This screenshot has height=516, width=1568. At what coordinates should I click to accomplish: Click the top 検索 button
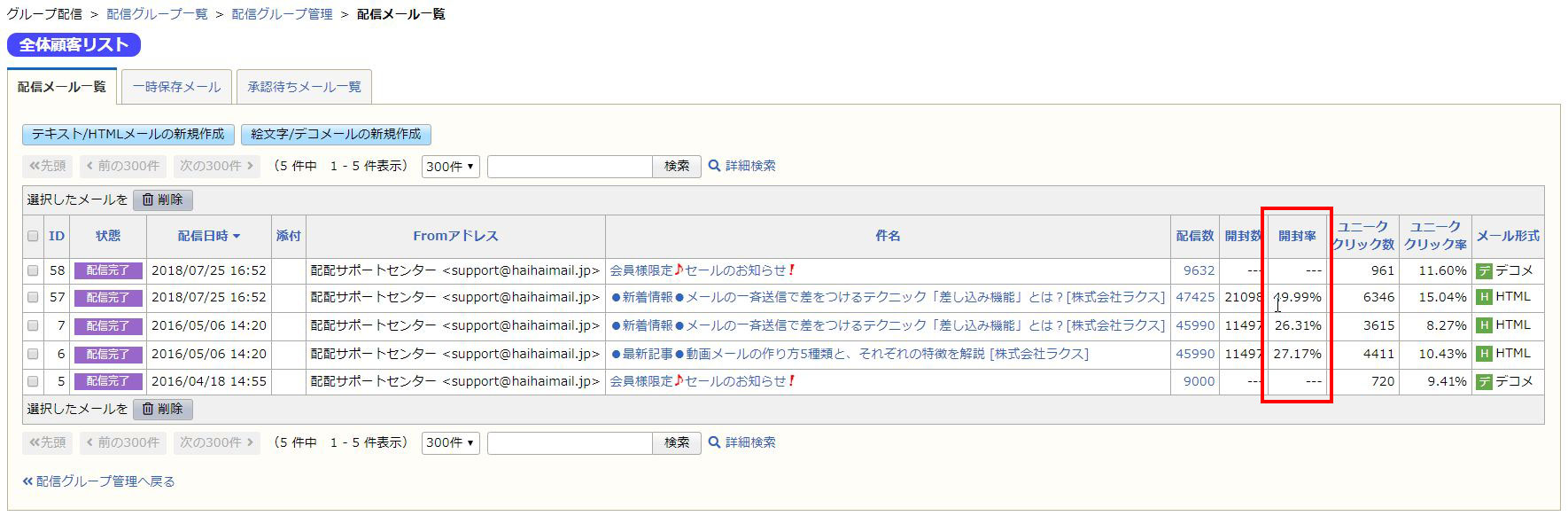click(677, 166)
